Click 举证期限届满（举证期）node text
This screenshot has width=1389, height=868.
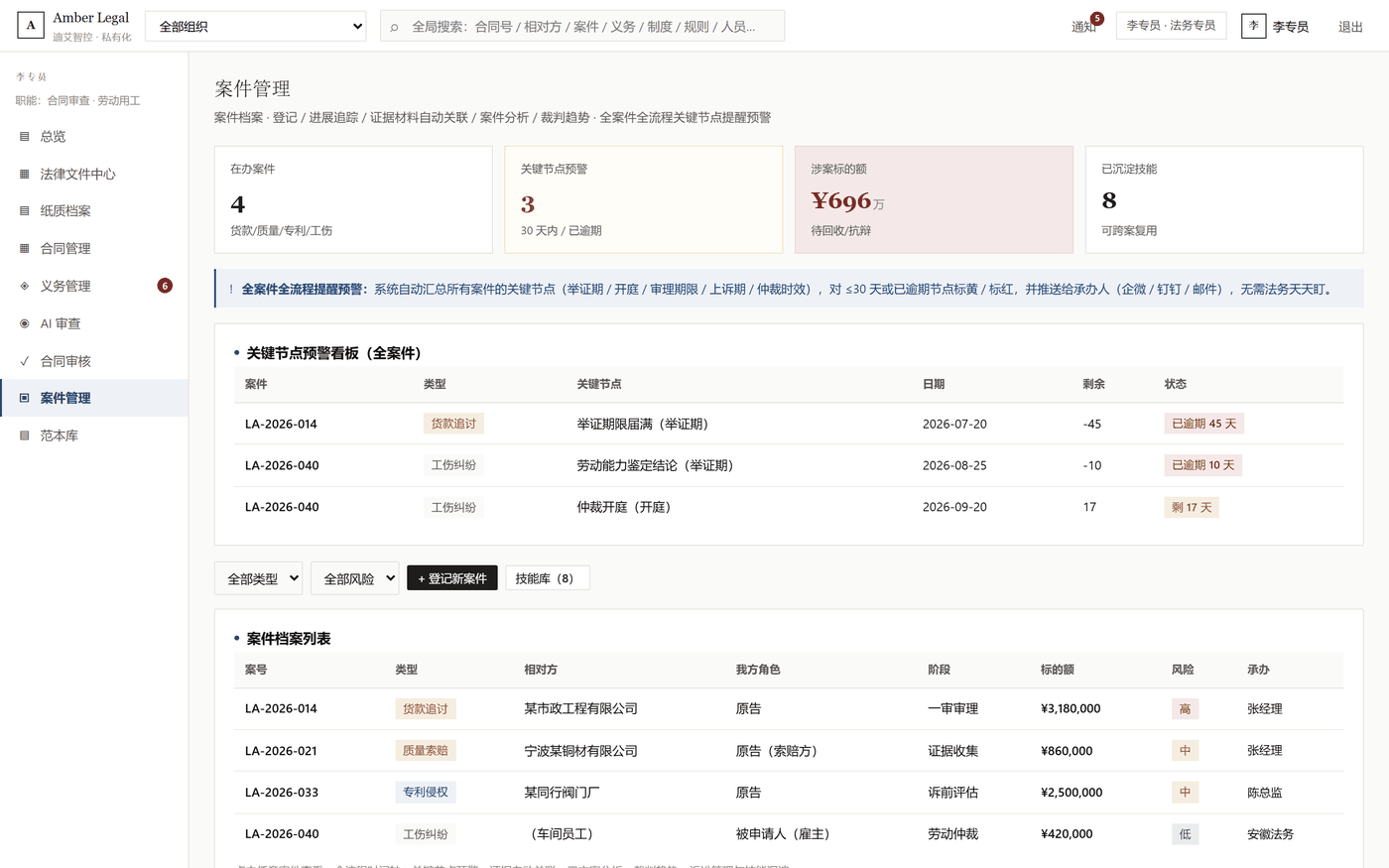646,424
